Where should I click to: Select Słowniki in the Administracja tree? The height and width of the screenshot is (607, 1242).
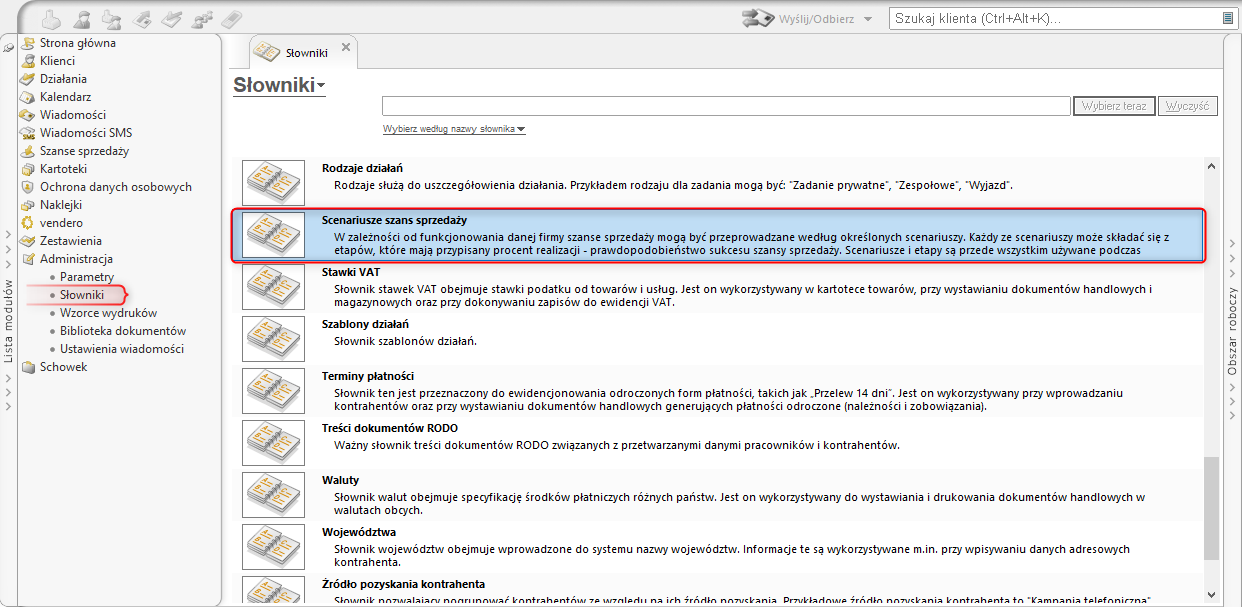(82, 295)
